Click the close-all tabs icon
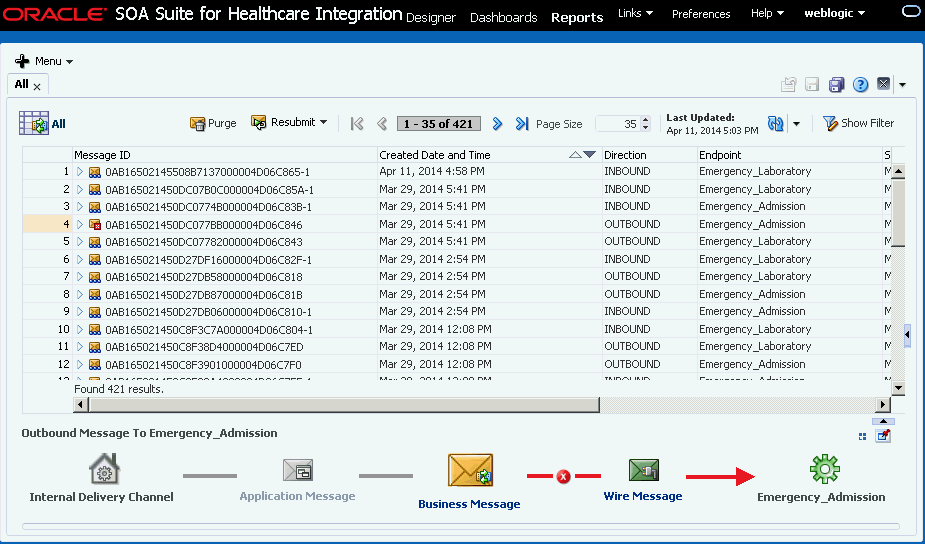Screen dimensions: 925x544 (x=883, y=84)
